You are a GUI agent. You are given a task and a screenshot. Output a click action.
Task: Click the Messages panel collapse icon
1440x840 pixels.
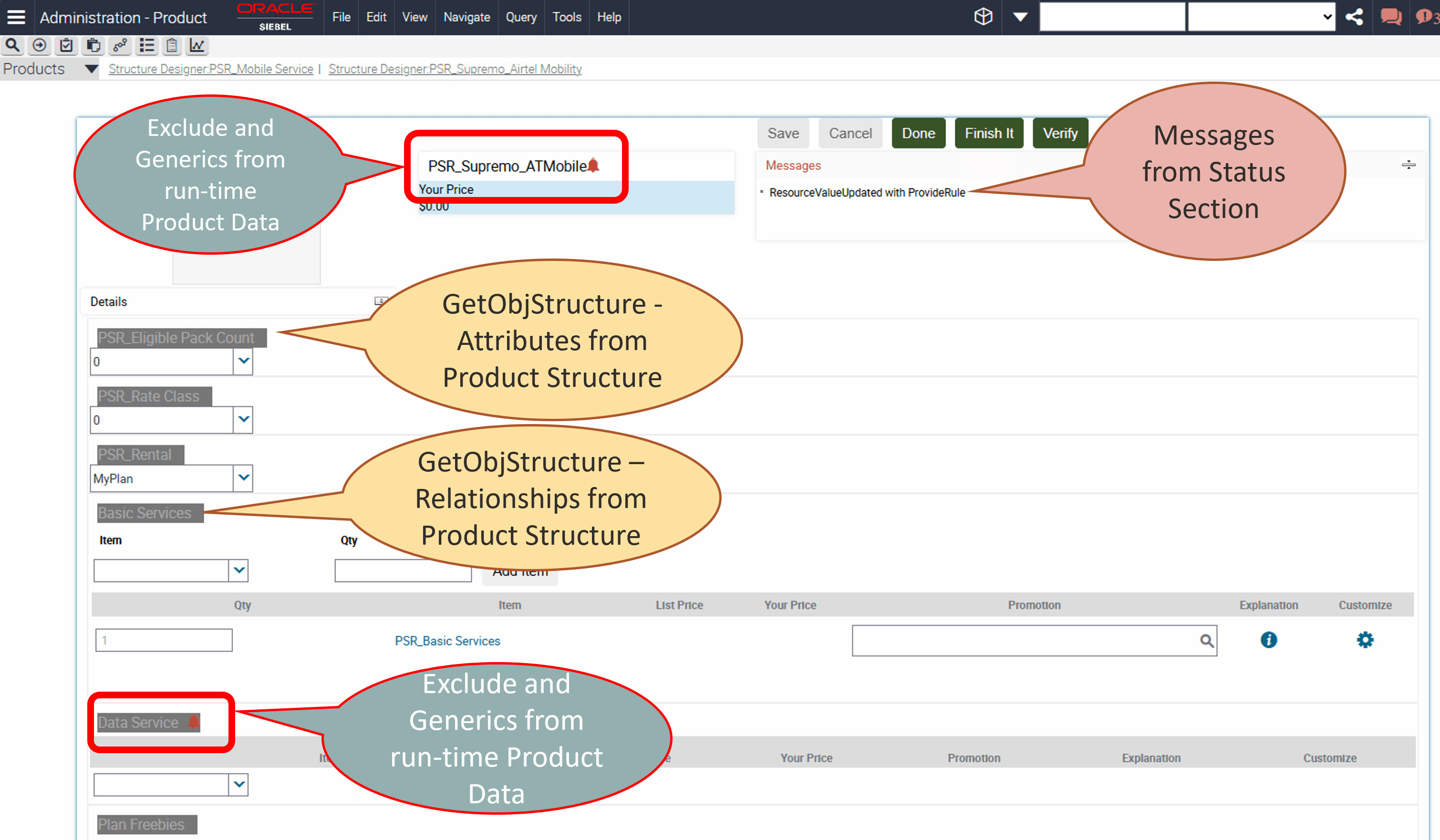click(x=1408, y=165)
